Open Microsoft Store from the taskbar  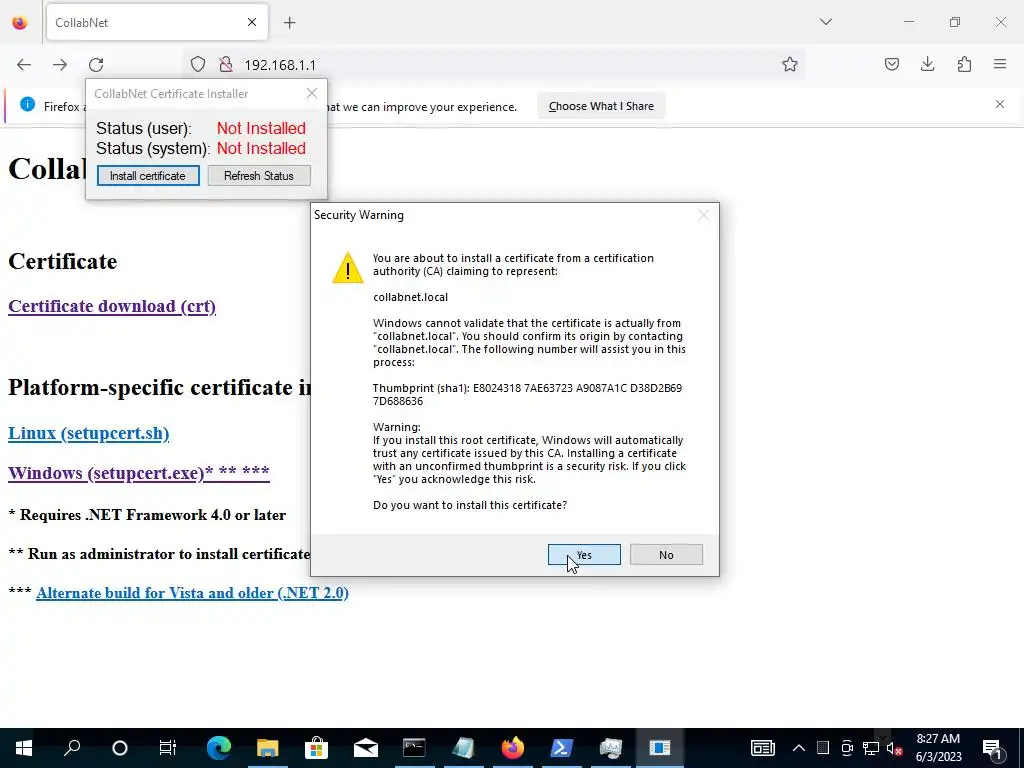[316, 748]
